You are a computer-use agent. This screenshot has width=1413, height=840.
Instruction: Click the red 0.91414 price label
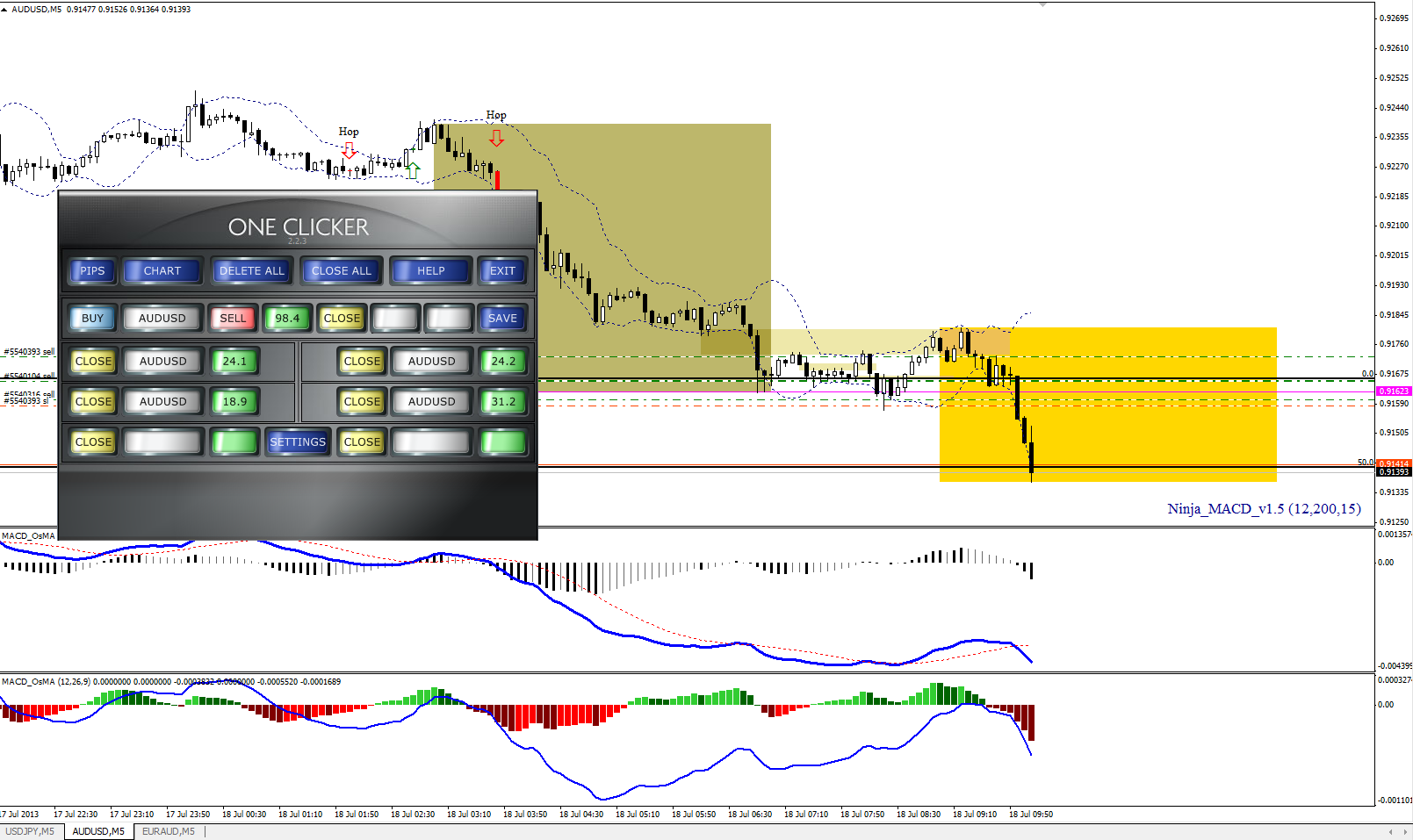tap(1394, 463)
